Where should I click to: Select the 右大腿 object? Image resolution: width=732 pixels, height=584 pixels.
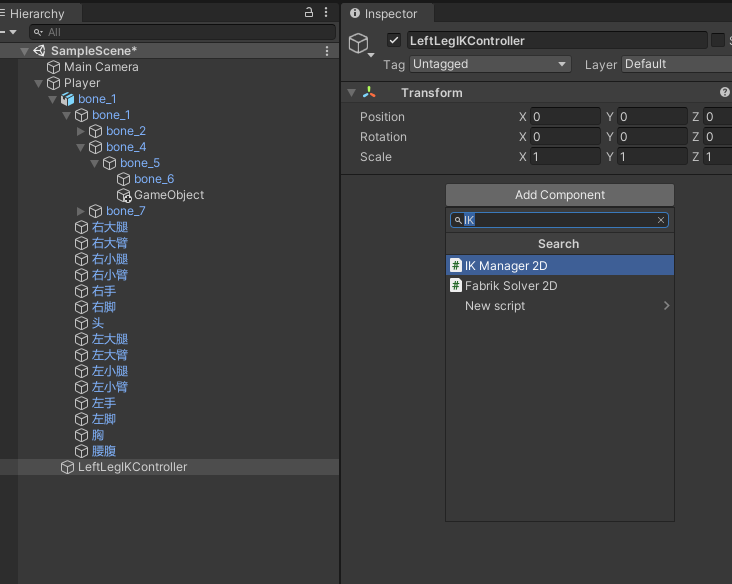pyautogui.click(x=110, y=227)
